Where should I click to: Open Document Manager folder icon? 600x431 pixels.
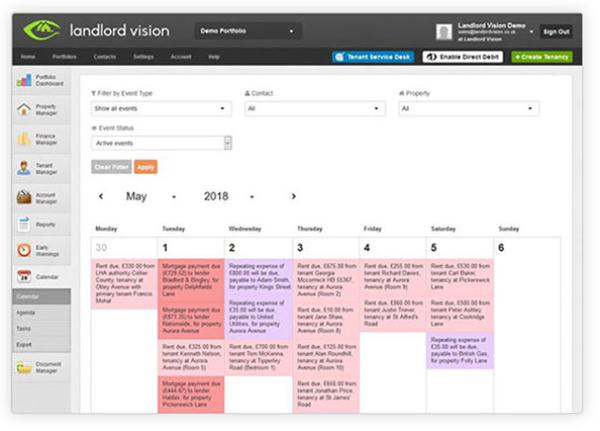click(24, 367)
